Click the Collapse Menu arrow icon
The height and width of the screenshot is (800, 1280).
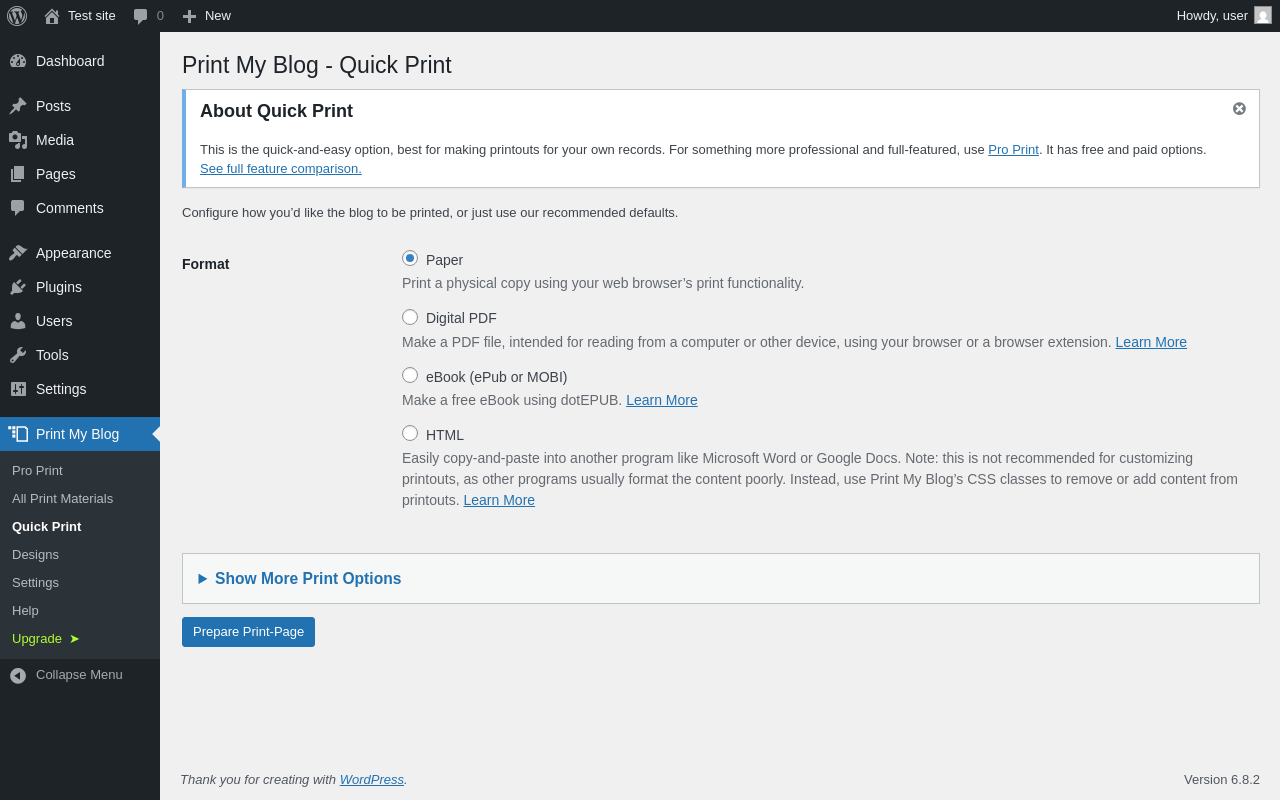click(18, 675)
